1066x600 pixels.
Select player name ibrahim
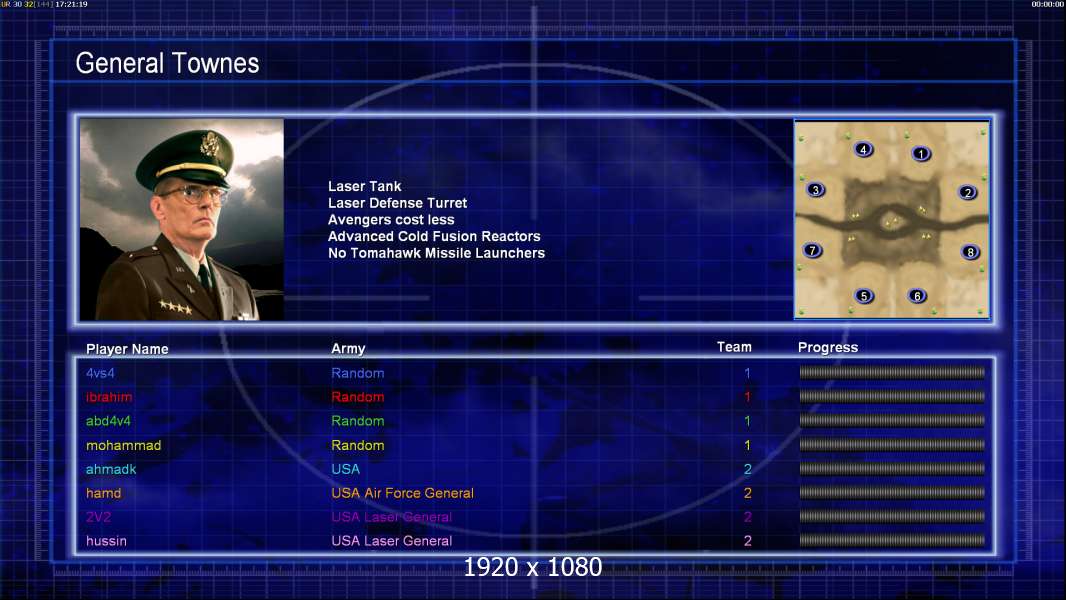[109, 397]
